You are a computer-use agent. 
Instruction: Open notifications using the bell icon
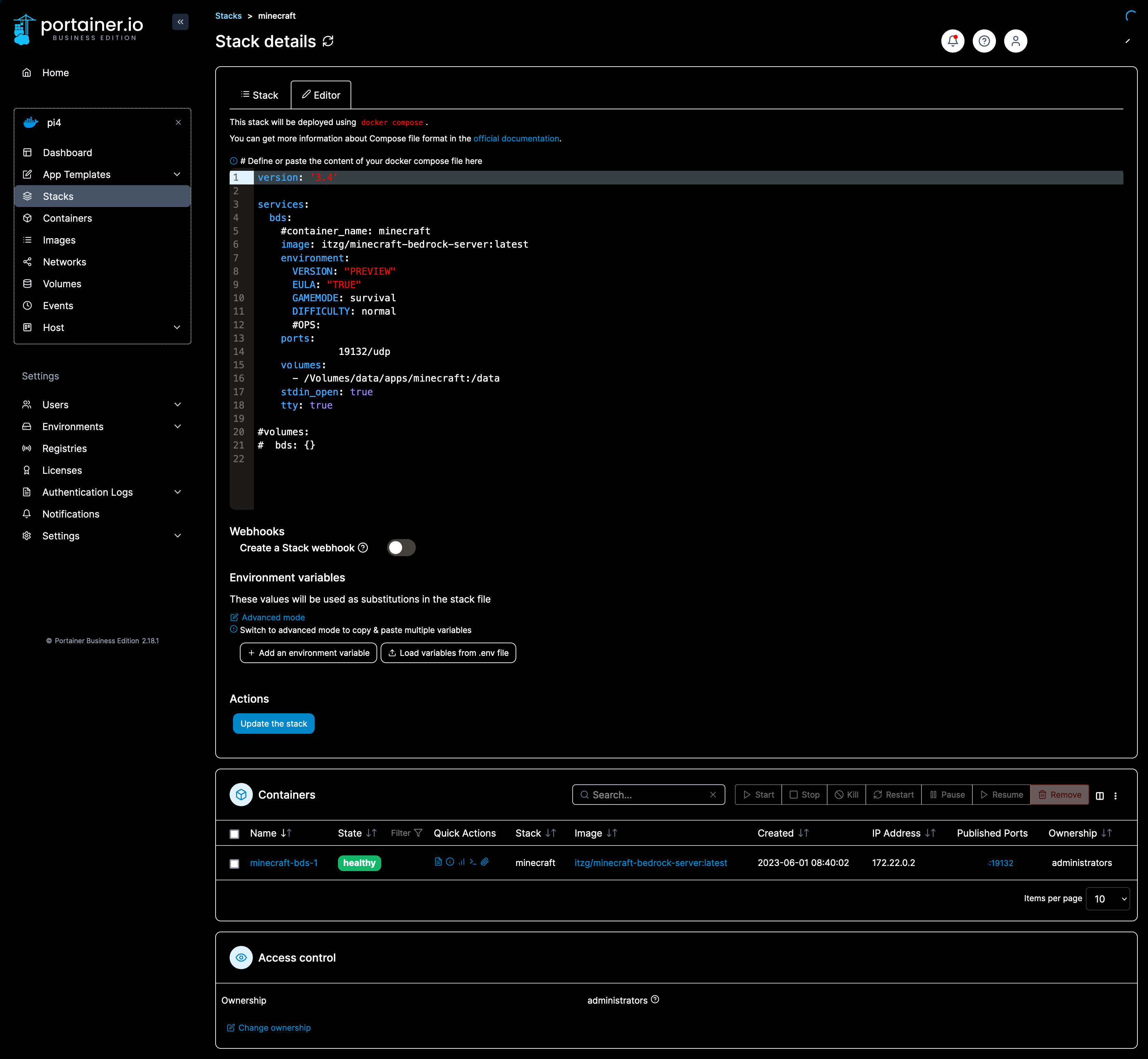click(x=953, y=41)
